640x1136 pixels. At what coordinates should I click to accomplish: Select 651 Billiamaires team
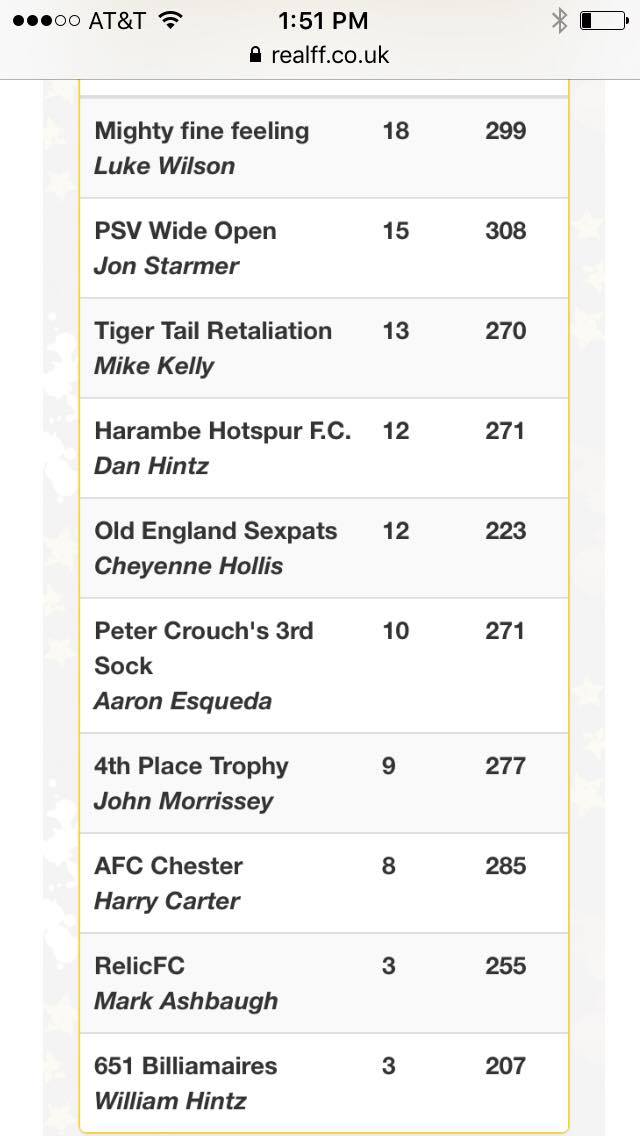tap(323, 1082)
